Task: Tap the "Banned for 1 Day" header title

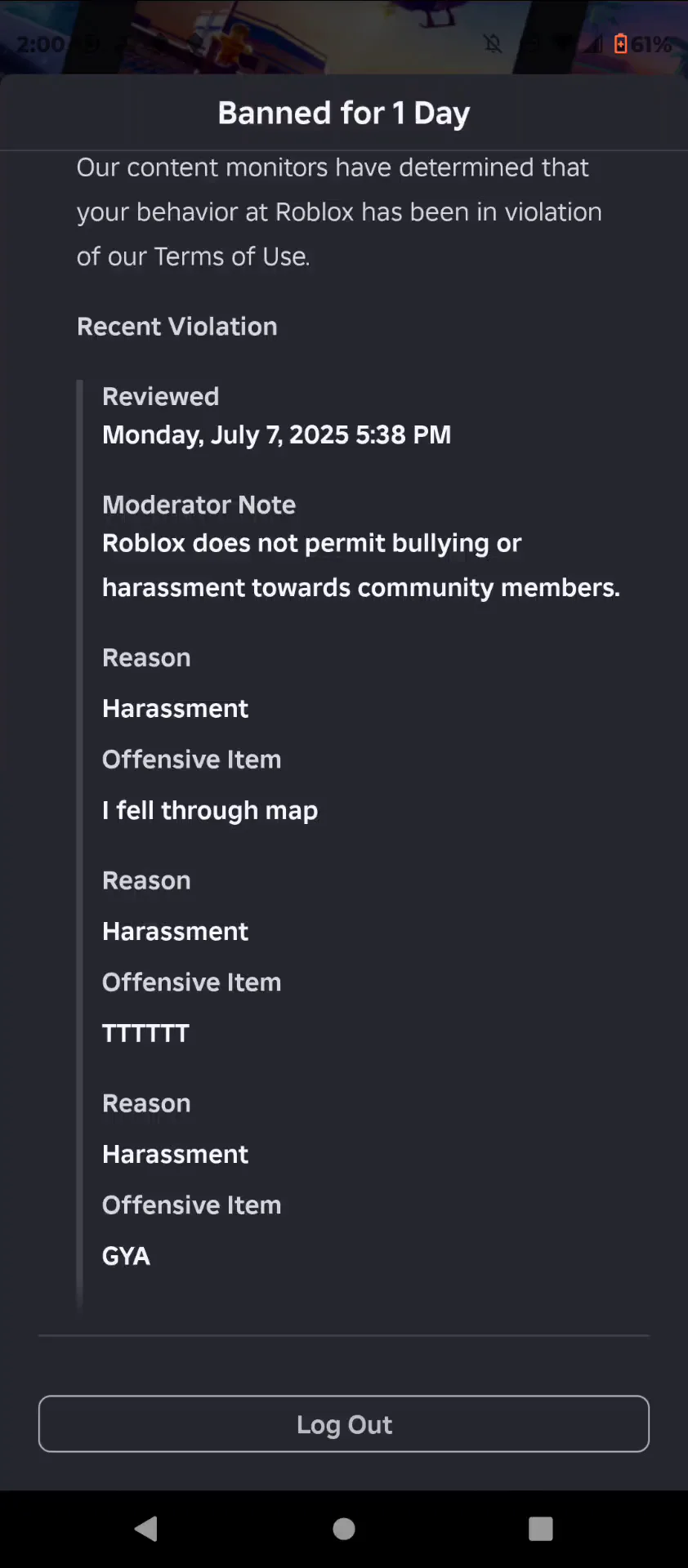Action: (x=344, y=113)
